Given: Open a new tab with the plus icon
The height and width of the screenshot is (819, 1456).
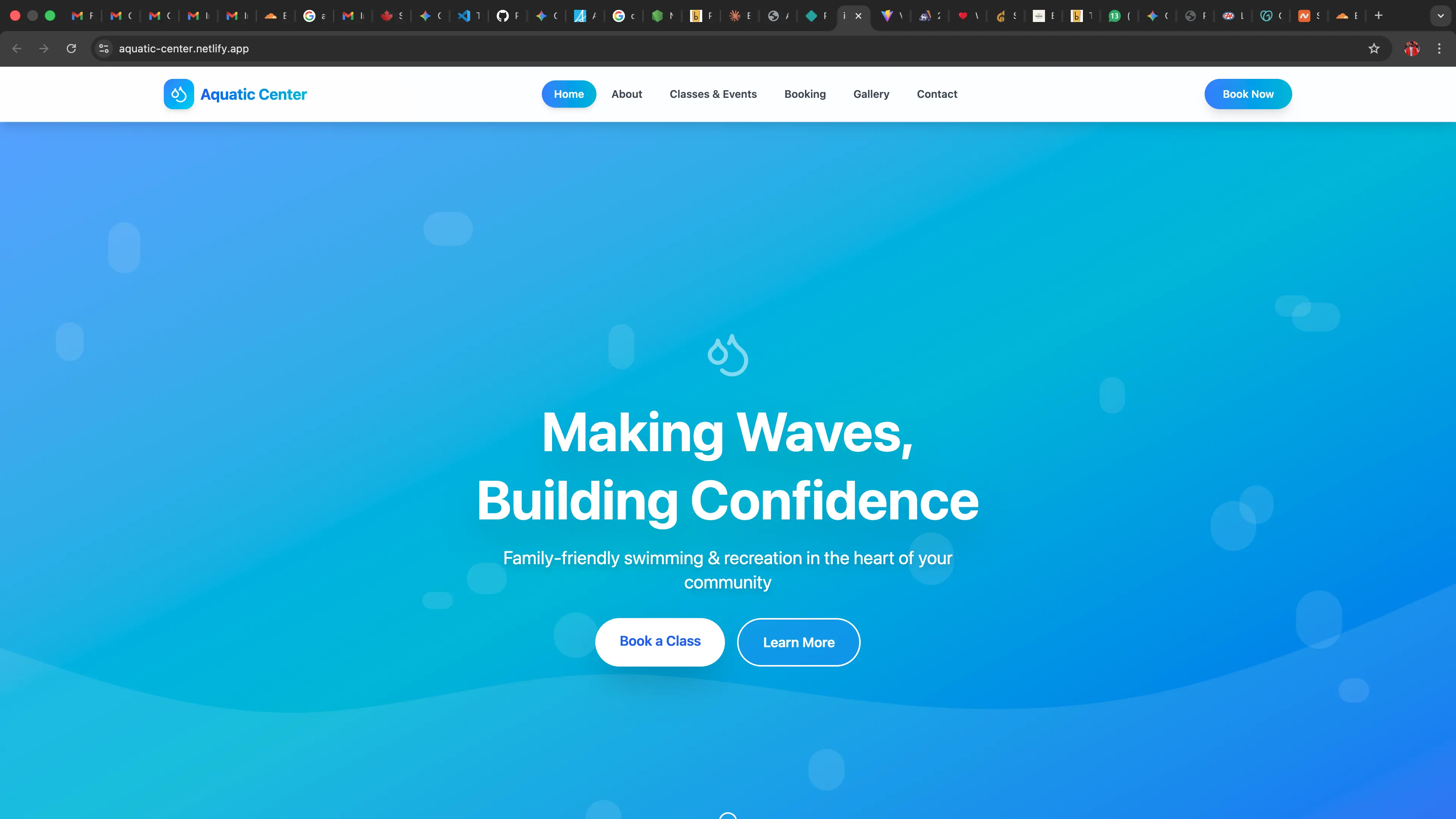Looking at the screenshot, I should point(1379,16).
